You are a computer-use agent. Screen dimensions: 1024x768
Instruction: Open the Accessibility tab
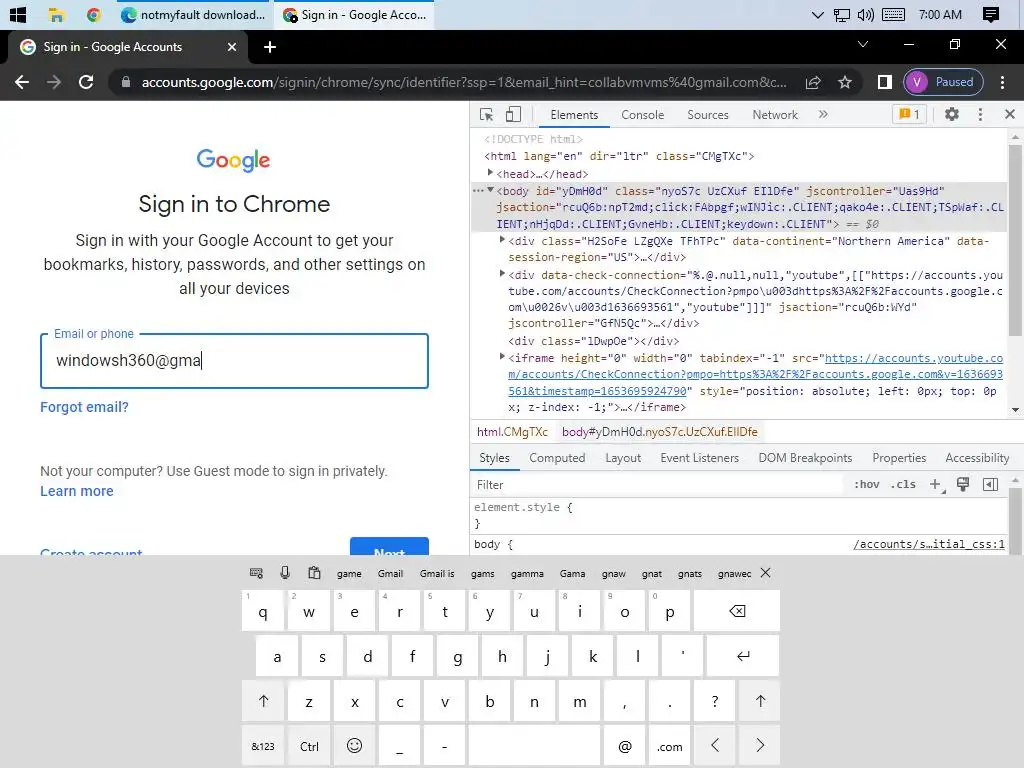click(x=976, y=458)
